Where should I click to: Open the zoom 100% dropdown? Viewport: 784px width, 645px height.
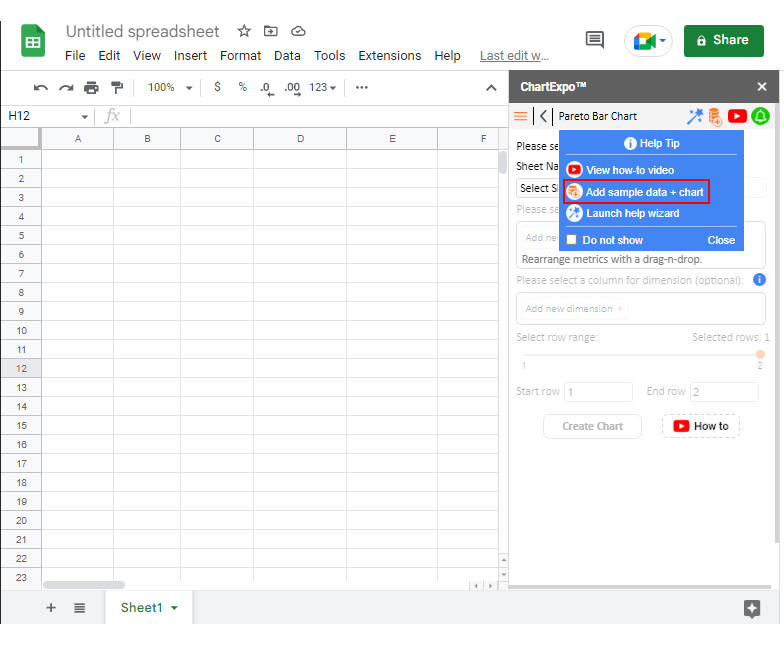click(170, 88)
